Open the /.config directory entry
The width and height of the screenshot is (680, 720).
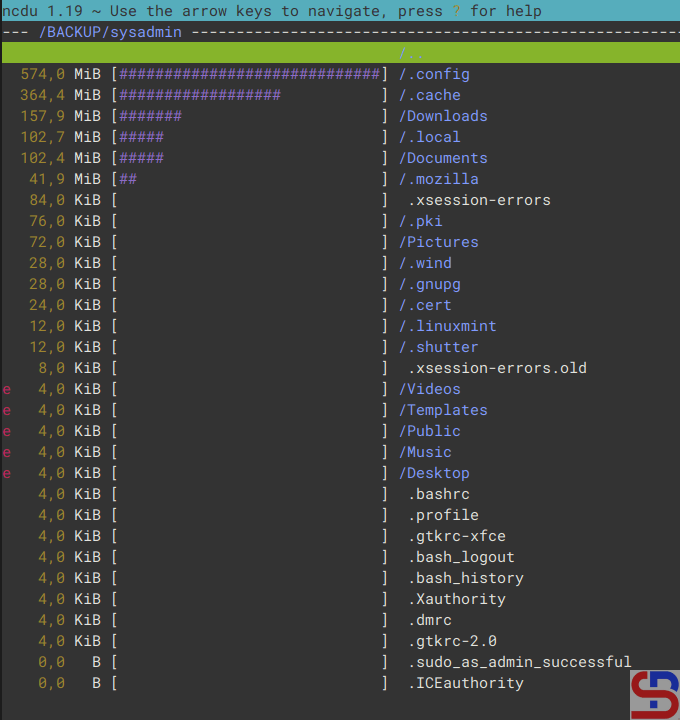point(434,74)
